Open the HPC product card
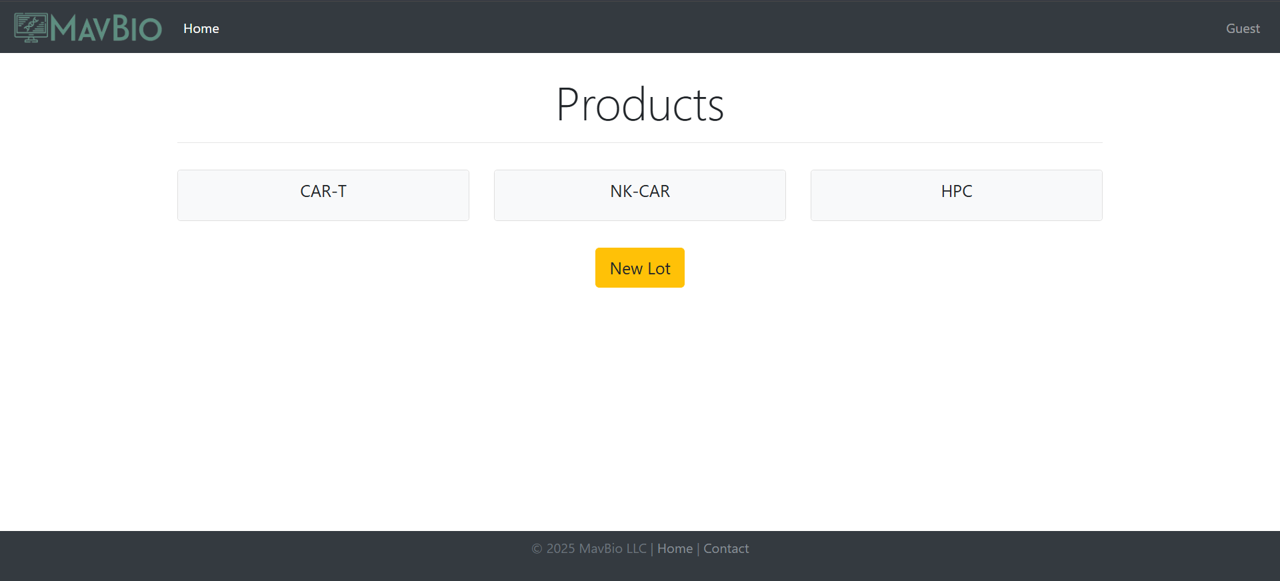The height and width of the screenshot is (581, 1280). pyautogui.click(x=956, y=194)
